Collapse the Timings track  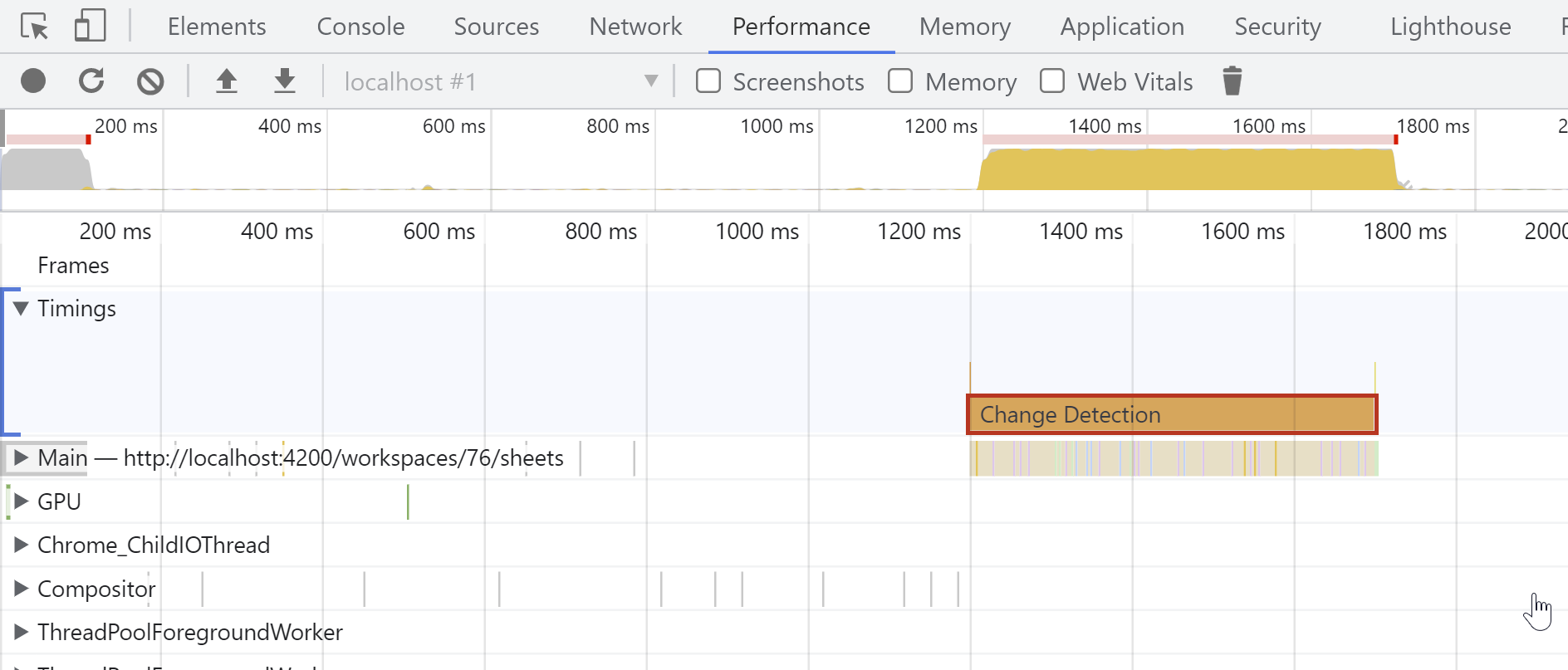22,308
